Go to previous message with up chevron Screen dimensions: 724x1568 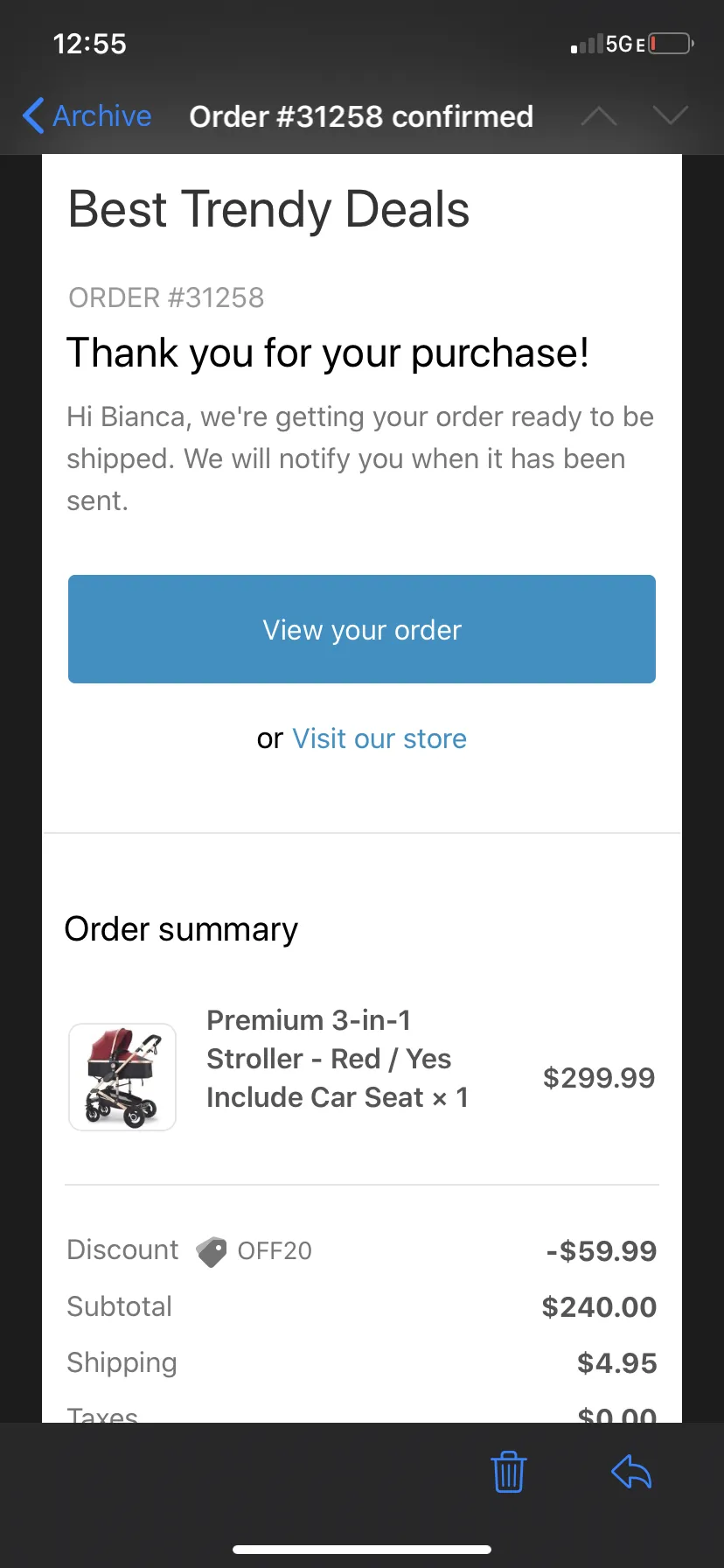(599, 115)
